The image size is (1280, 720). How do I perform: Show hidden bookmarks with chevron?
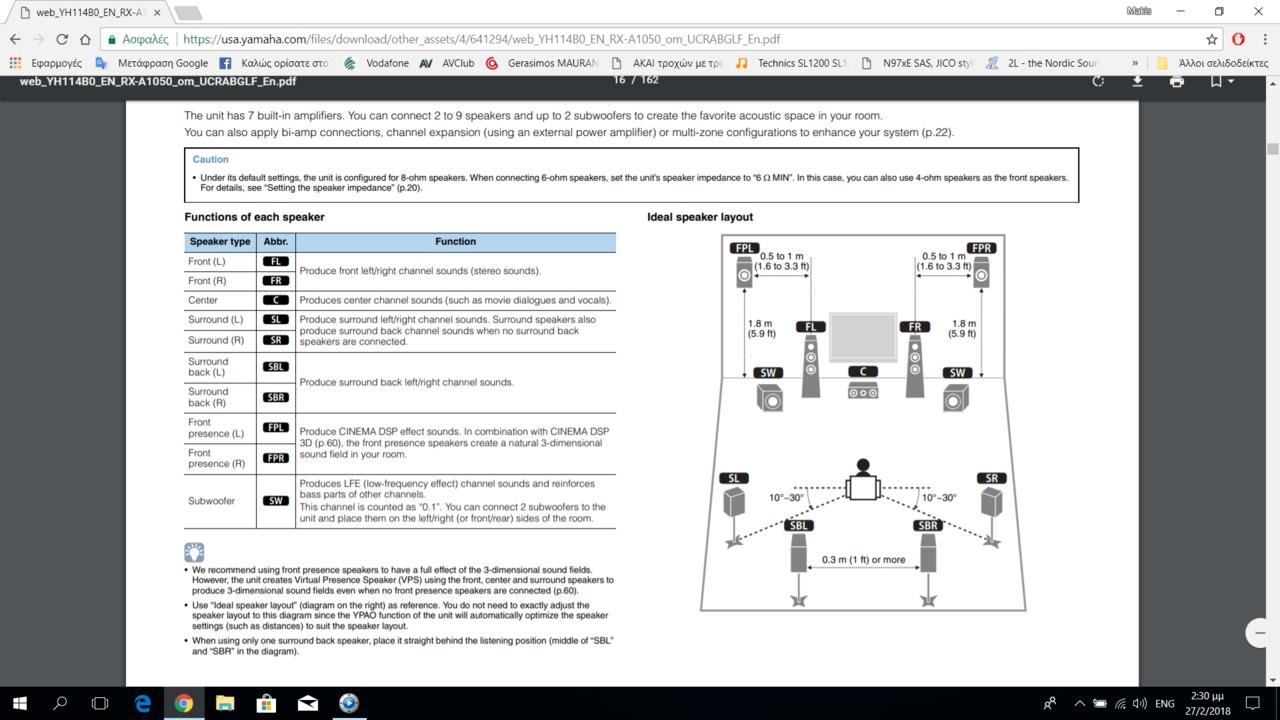coord(1135,63)
